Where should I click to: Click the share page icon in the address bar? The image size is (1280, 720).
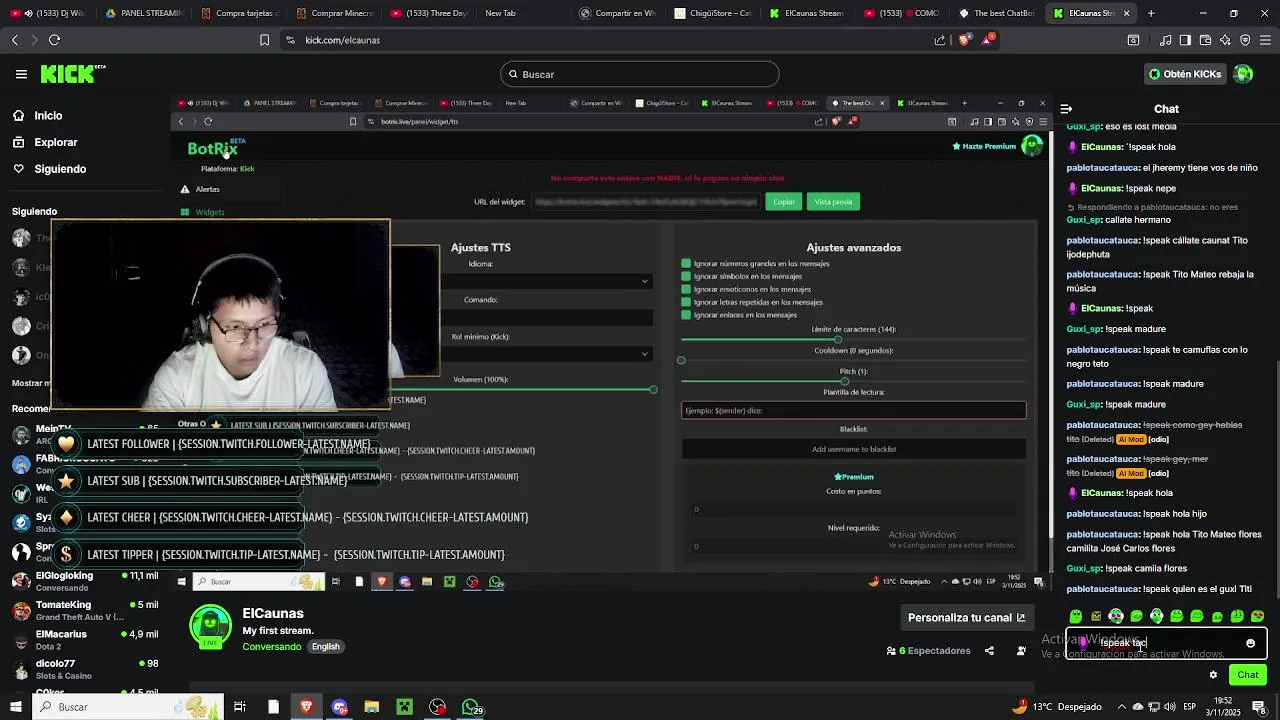point(940,40)
